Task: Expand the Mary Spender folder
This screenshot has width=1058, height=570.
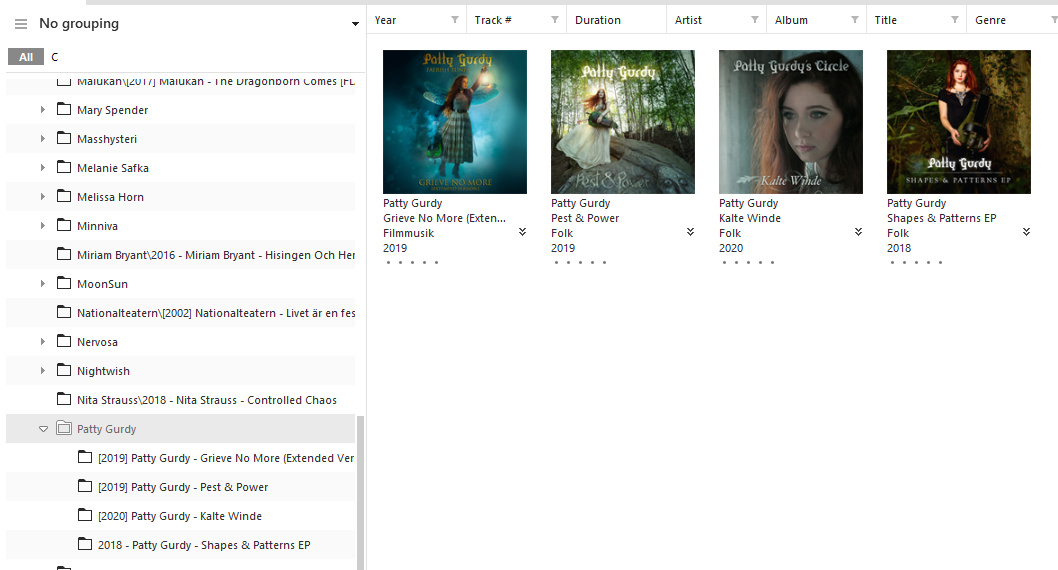Action: [43, 109]
